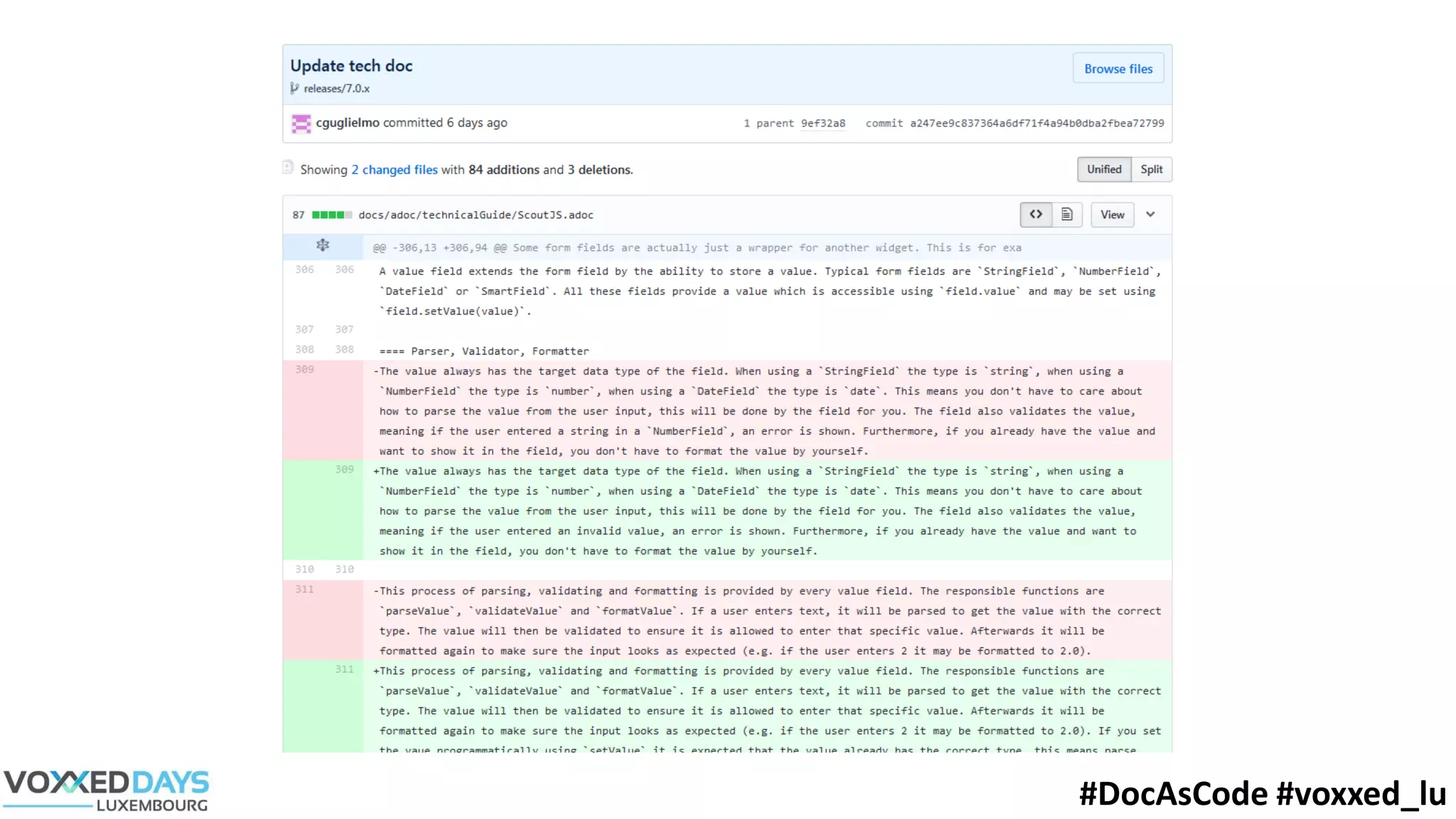The width and height of the screenshot is (1456, 819).
Task: Collapse the ScoutJS.adoc file diff chevron
Action: click(1150, 214)
